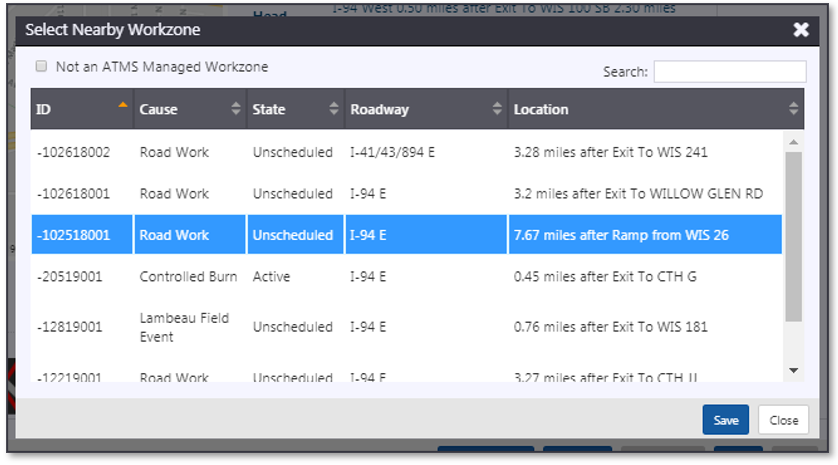Image resolution: width=838 pixels, height=465 pixels.
Task: Click location 3.2 miles after WILLOW GLEN RD
Action: (638, 193)
